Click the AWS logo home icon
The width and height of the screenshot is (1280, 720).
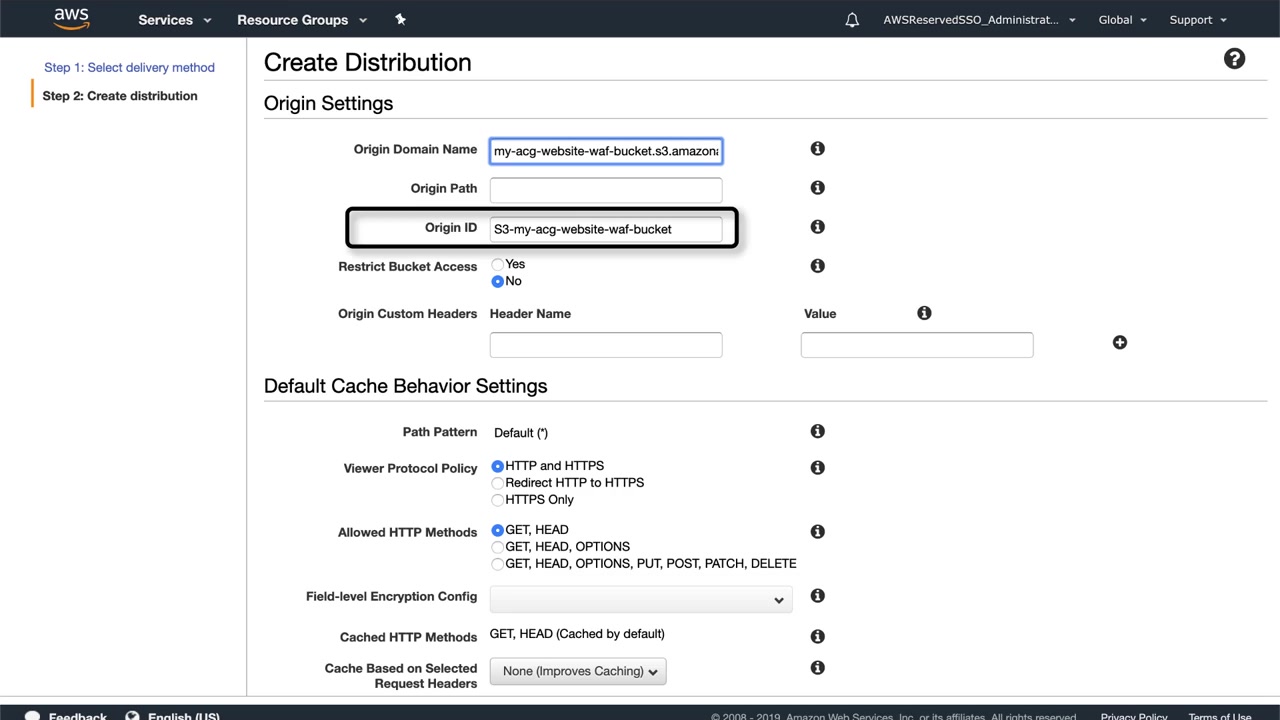[x=71, y=19]
